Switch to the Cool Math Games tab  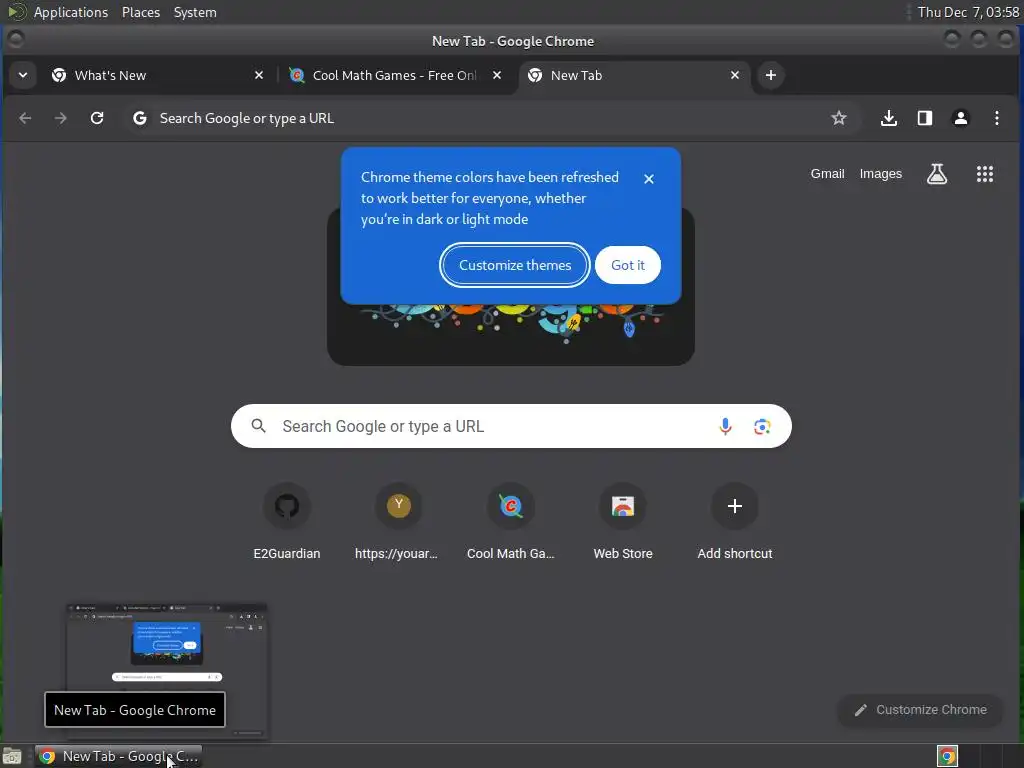tap(395, 75)
